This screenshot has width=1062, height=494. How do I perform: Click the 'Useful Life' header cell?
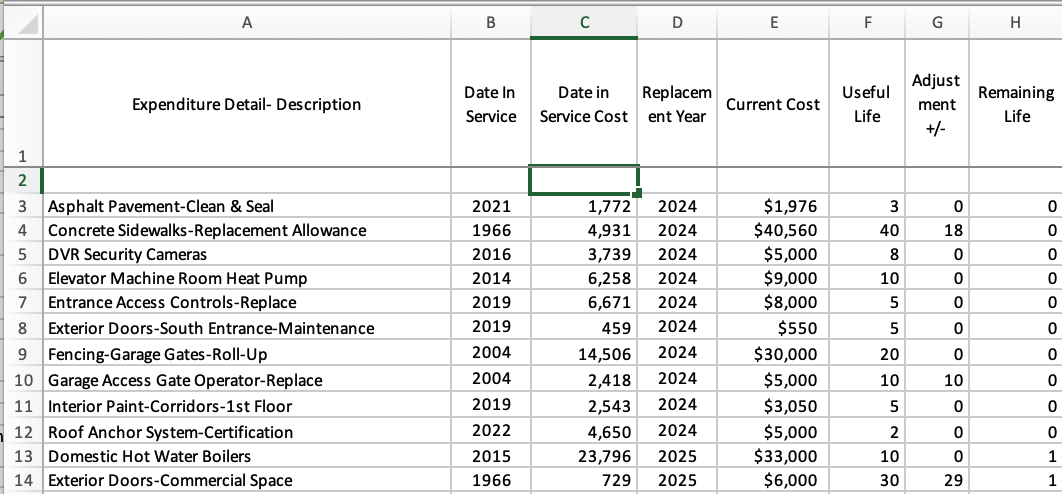click(866, 104)
